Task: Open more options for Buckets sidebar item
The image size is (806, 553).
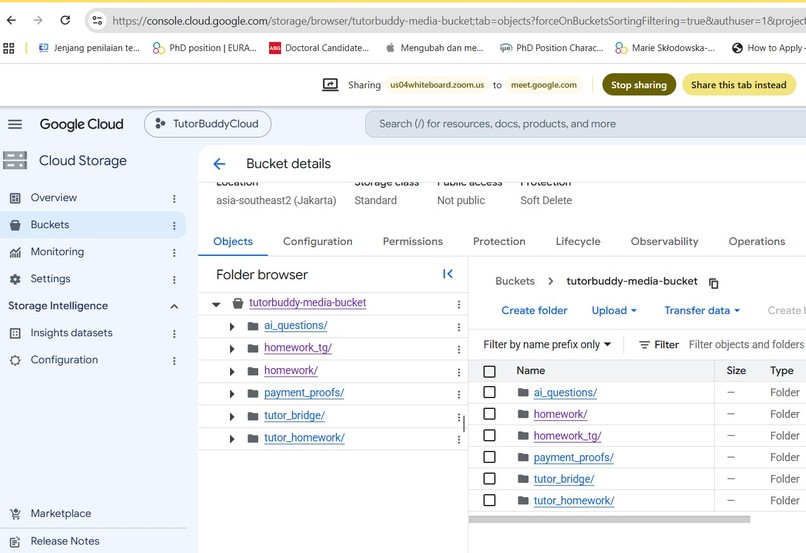Action: coord(174,226)
